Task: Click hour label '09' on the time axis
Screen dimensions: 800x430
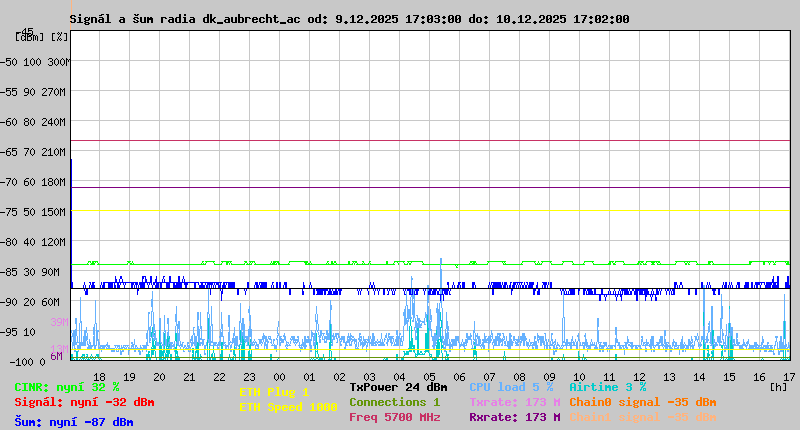Action: coord(549,377)
